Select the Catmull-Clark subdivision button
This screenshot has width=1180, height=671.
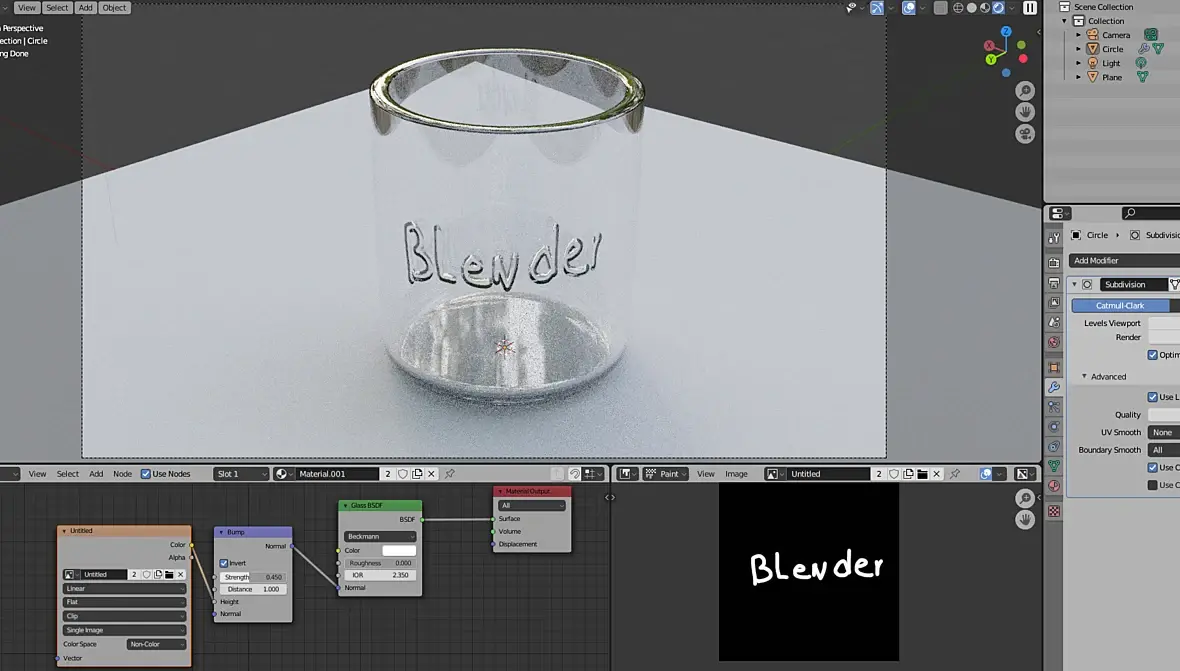pyautogui.click(x=1121, y=305)
